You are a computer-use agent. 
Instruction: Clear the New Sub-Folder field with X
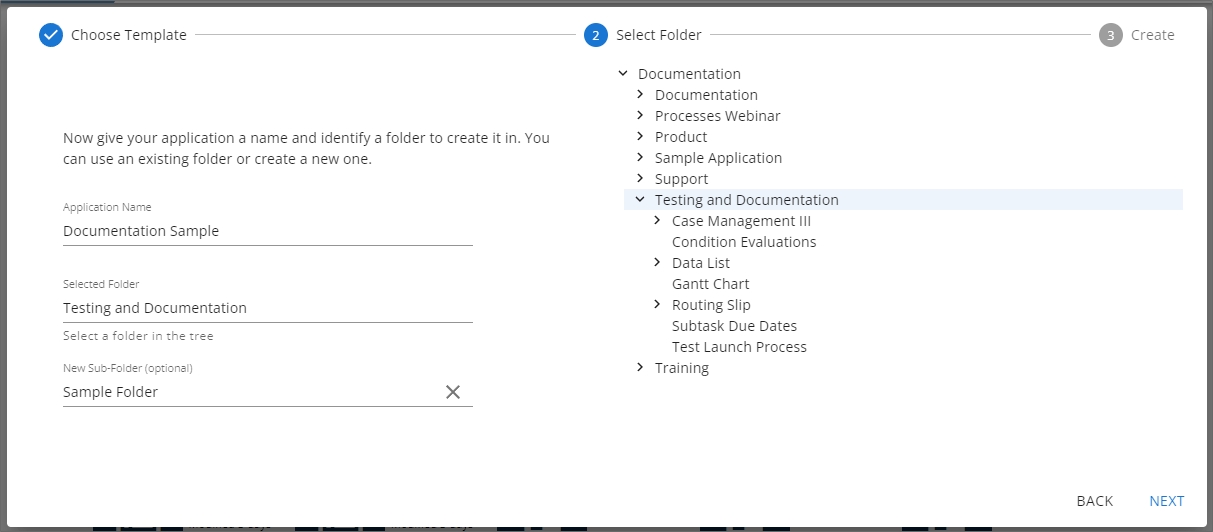(453, 392)
